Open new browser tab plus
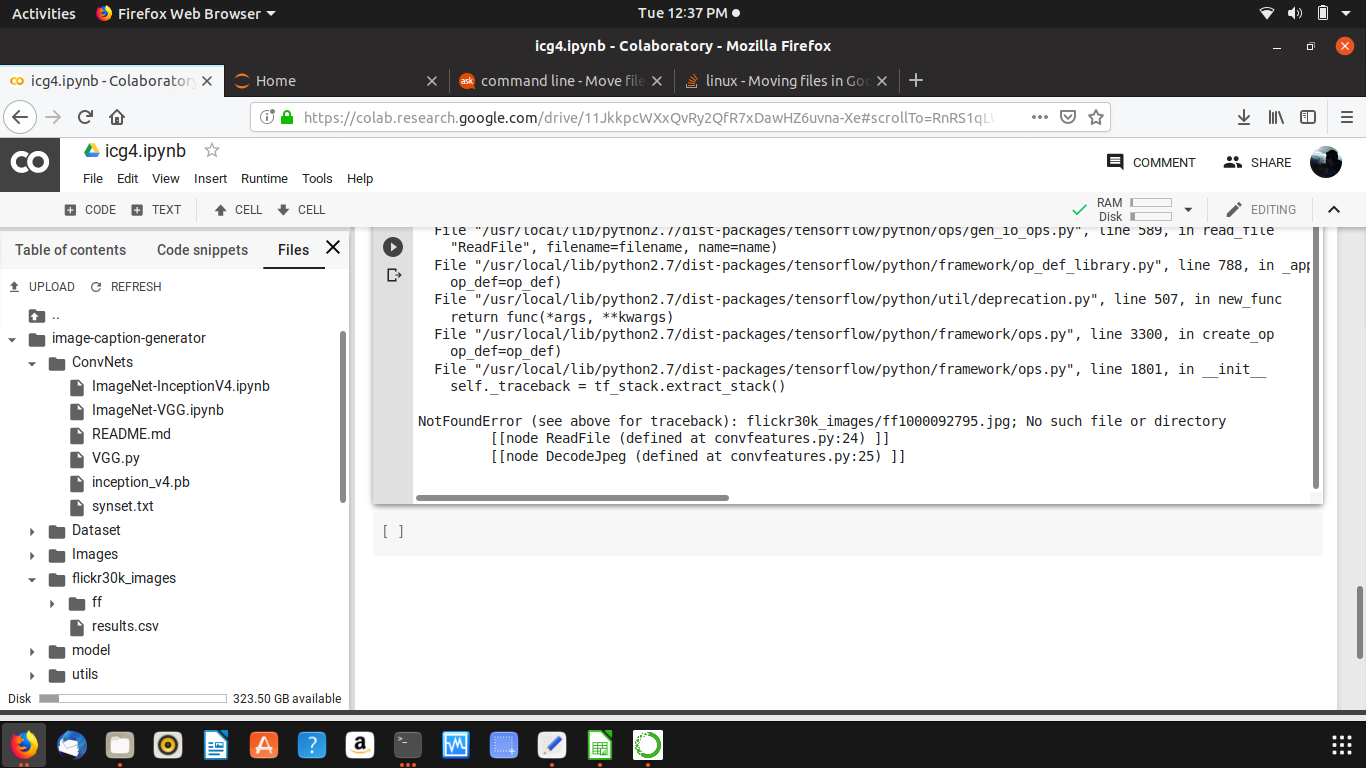 coord(915,80)
